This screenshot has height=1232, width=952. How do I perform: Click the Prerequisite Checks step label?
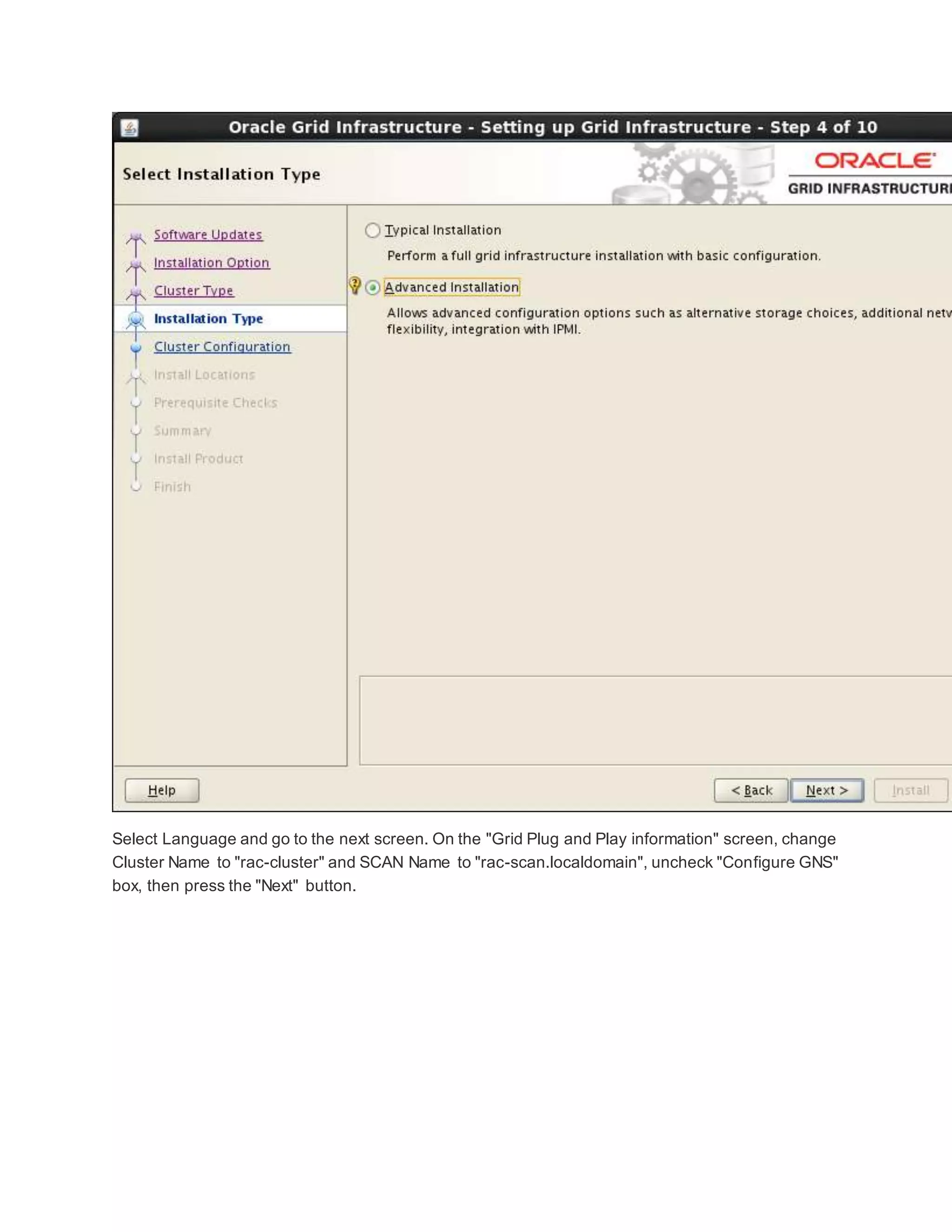[x=215, y=403]
